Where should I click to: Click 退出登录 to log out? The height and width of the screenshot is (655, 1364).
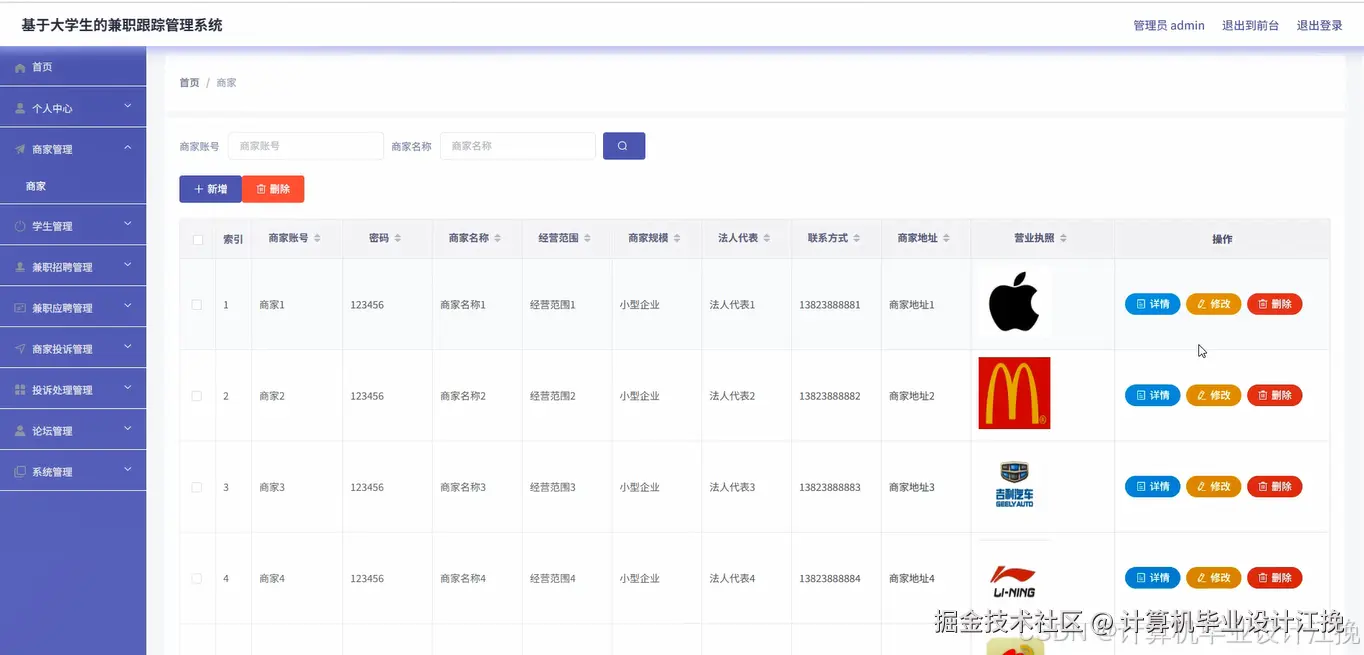pos(1320,25)
